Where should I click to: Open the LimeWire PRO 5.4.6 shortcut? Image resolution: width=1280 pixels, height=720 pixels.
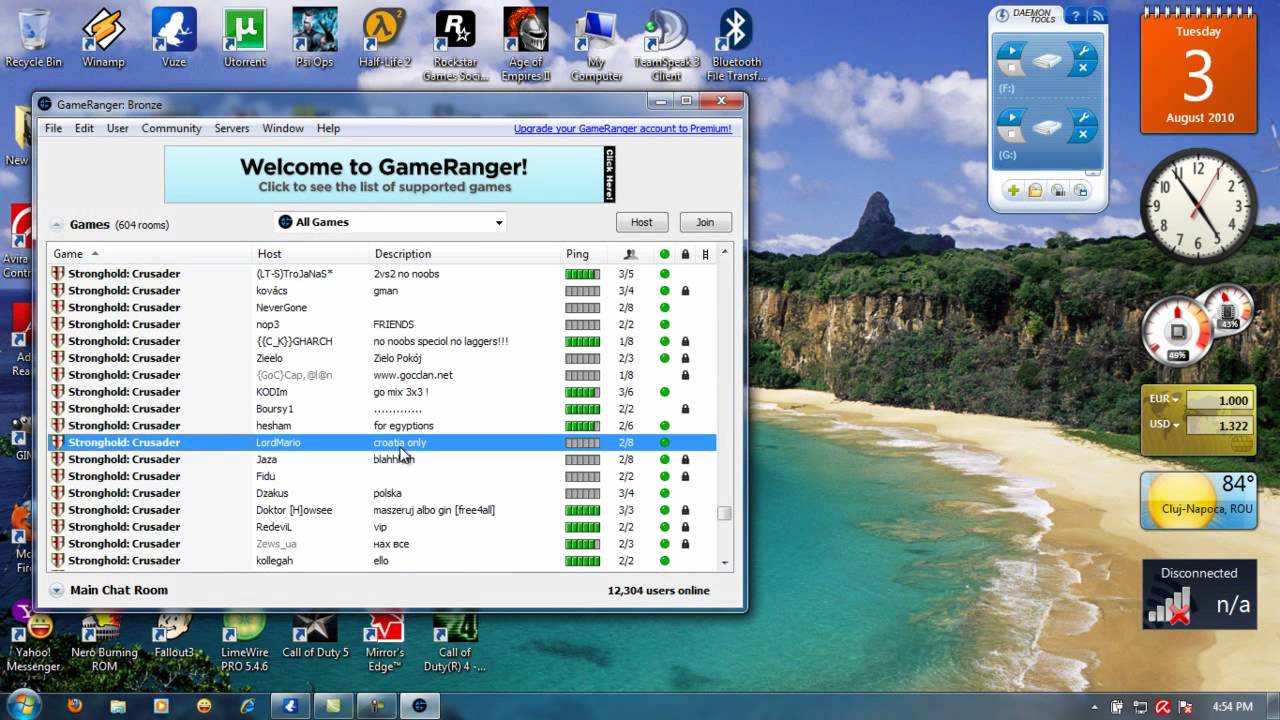(244, 640)
